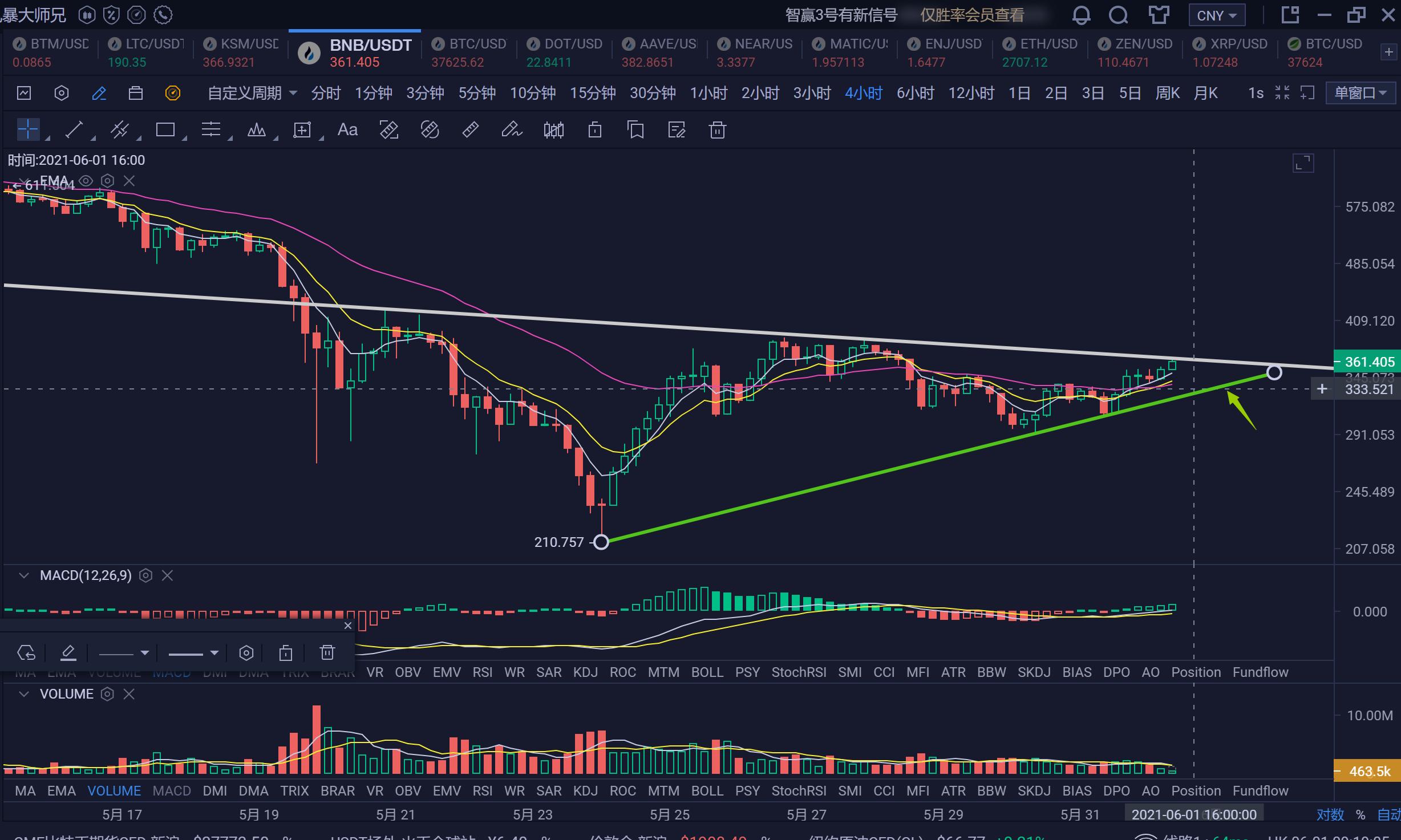Toggle EMA indicator visibility eye
This screenshot has height=840, width=1401.
(86, 181)
